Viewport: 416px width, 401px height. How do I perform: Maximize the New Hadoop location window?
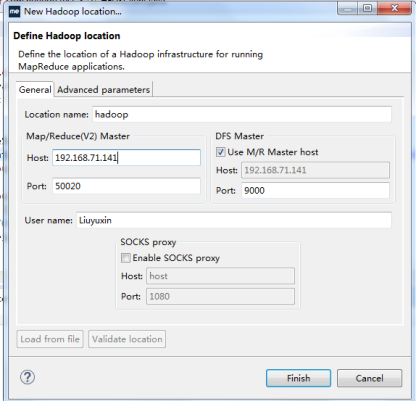point(368,8)
